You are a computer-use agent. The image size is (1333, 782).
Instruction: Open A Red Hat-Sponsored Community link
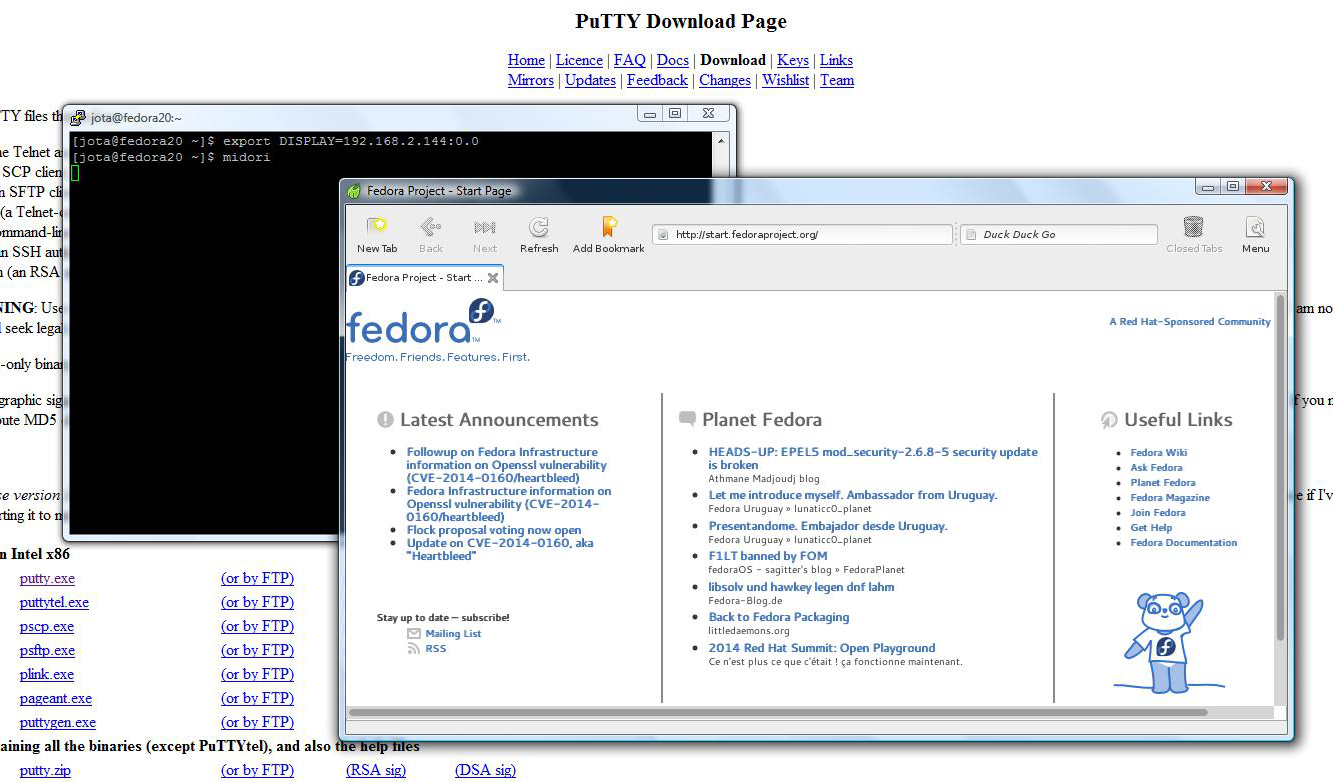tap(1190, 322)
